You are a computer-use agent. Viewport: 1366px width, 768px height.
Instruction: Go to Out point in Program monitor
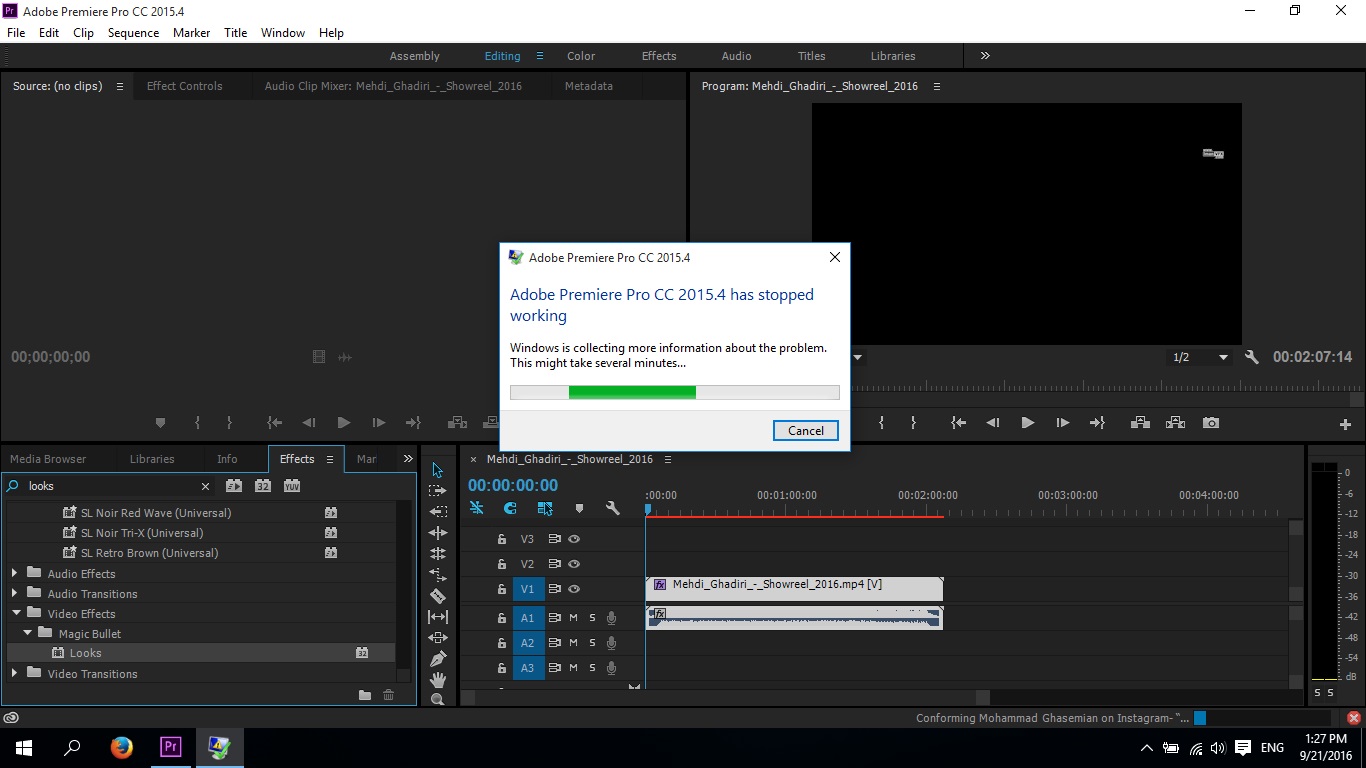coord(1097,423)
